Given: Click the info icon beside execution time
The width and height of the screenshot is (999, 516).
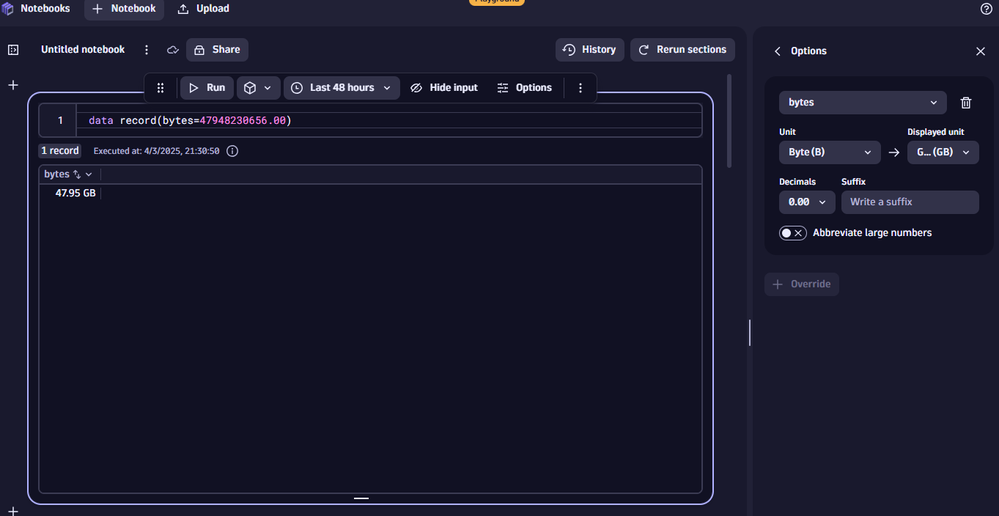Looking at the screenshot, I should 232,151.
